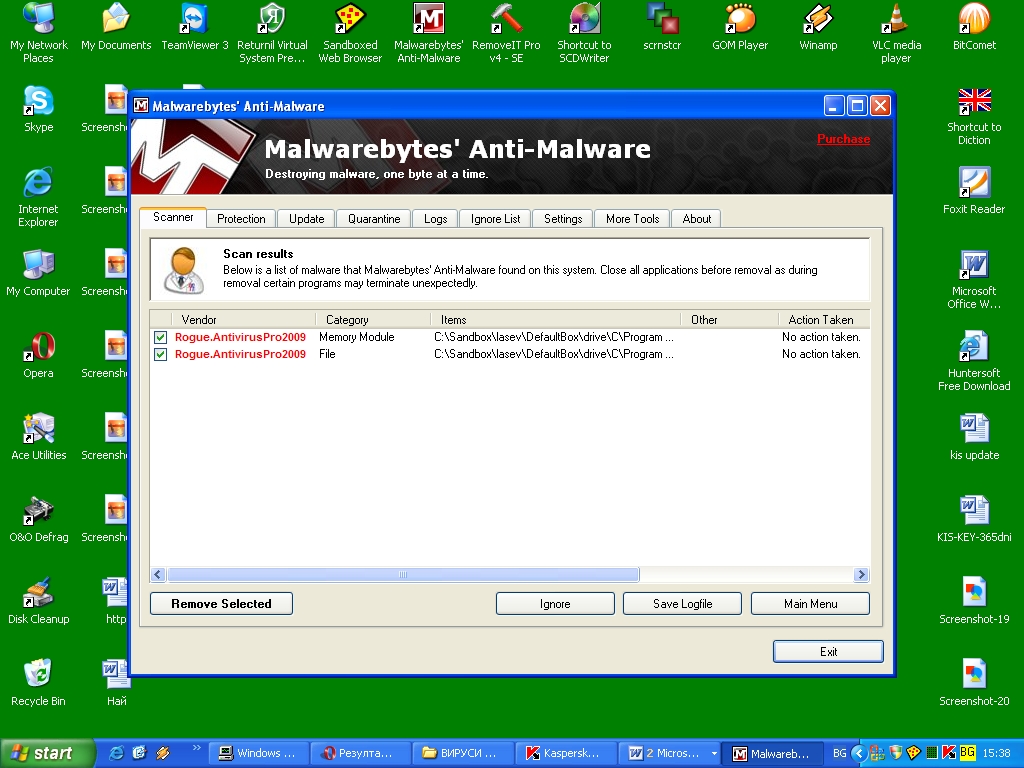The width and height of the screenshot is (1024, 768).
Task: Return to Main Menu button
Action: (x=810, y=603)
